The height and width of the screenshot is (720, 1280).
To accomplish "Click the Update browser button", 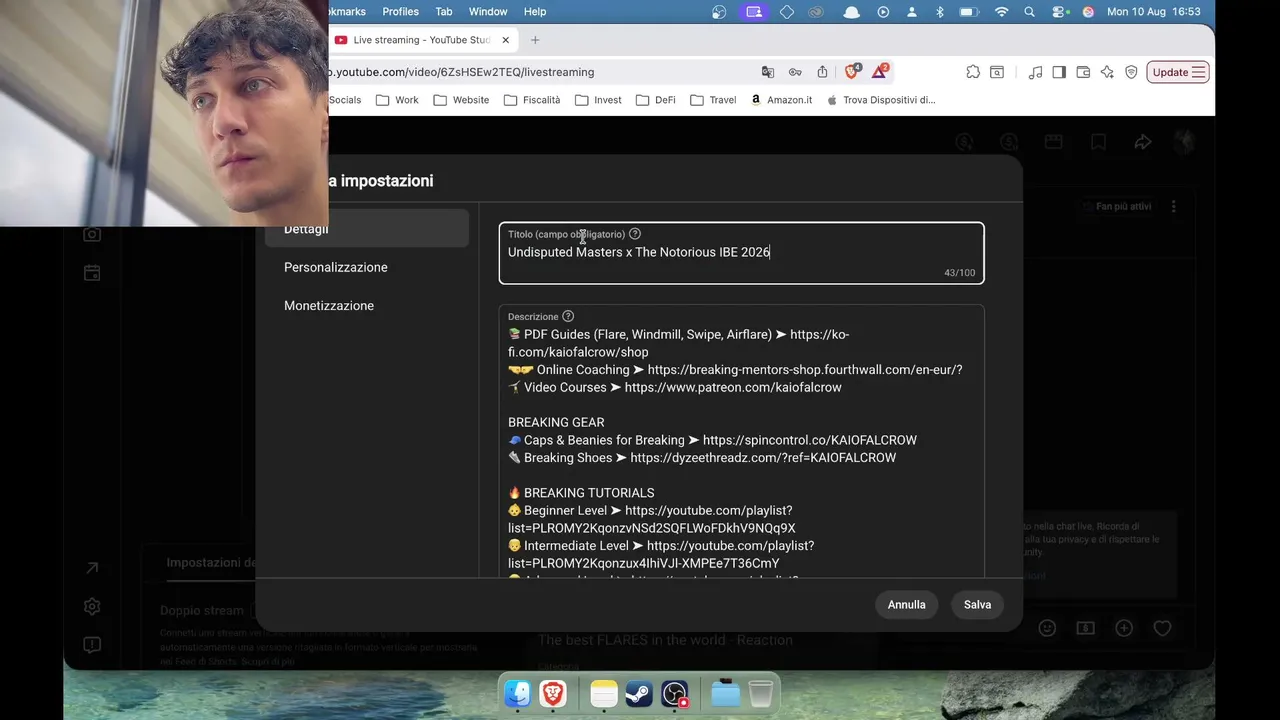I will pyautogui.click(x=1178, y=72).
